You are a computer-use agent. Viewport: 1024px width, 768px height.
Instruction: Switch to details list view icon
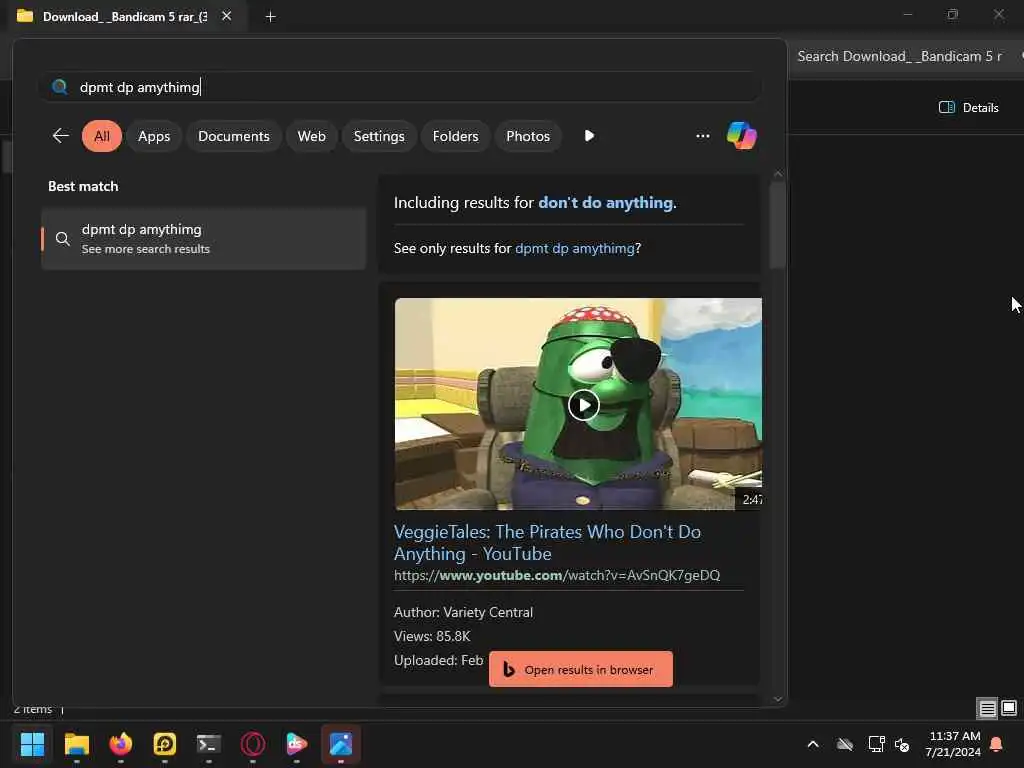(987, 708)
